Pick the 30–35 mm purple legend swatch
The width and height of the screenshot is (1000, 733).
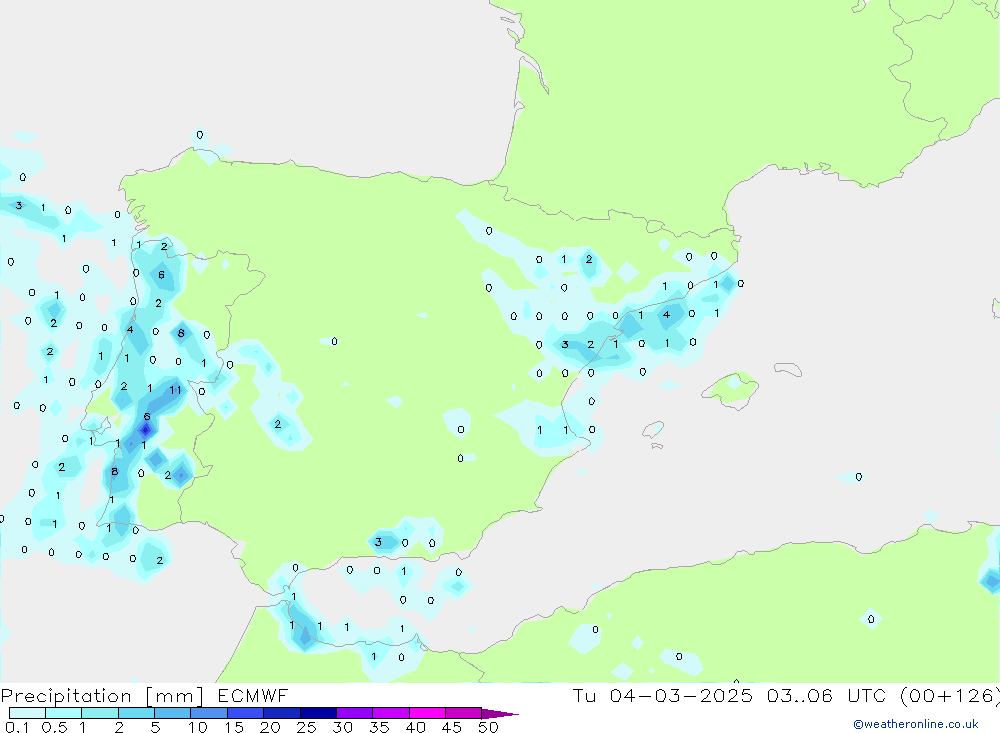click(354, 713)
